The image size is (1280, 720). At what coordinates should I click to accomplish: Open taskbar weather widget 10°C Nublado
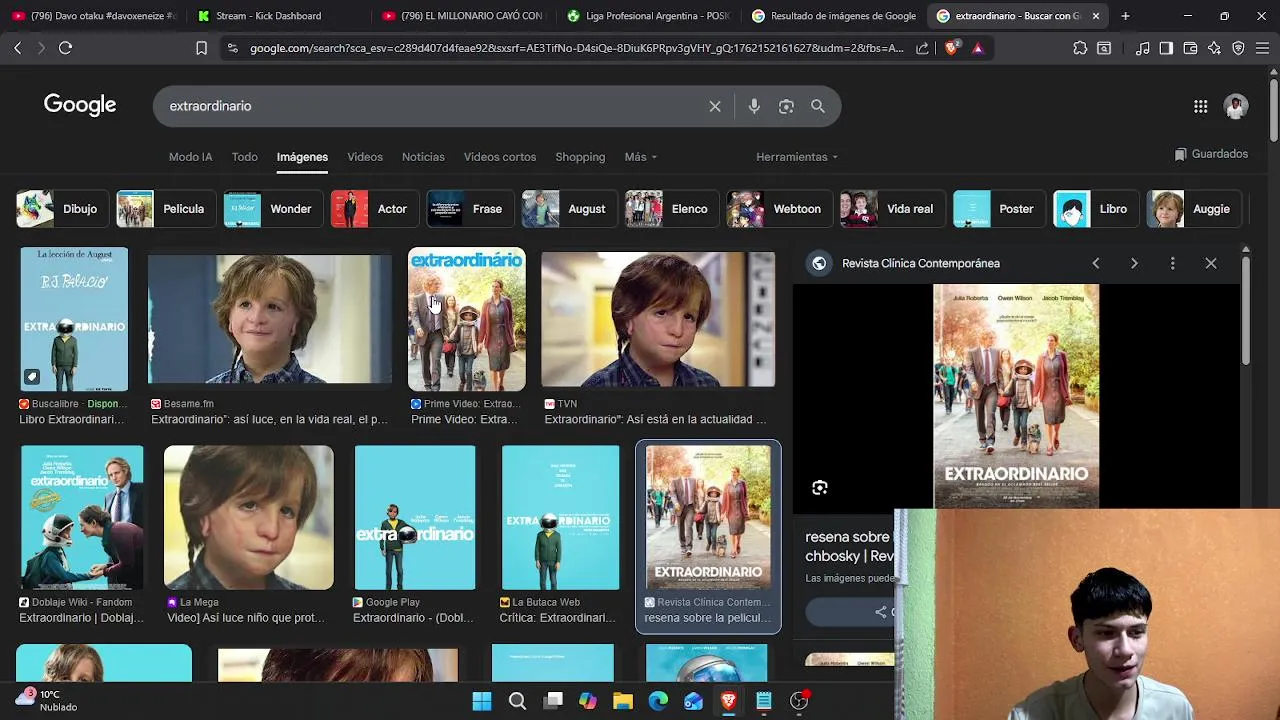pyautogui.click(x=46, y=700)
